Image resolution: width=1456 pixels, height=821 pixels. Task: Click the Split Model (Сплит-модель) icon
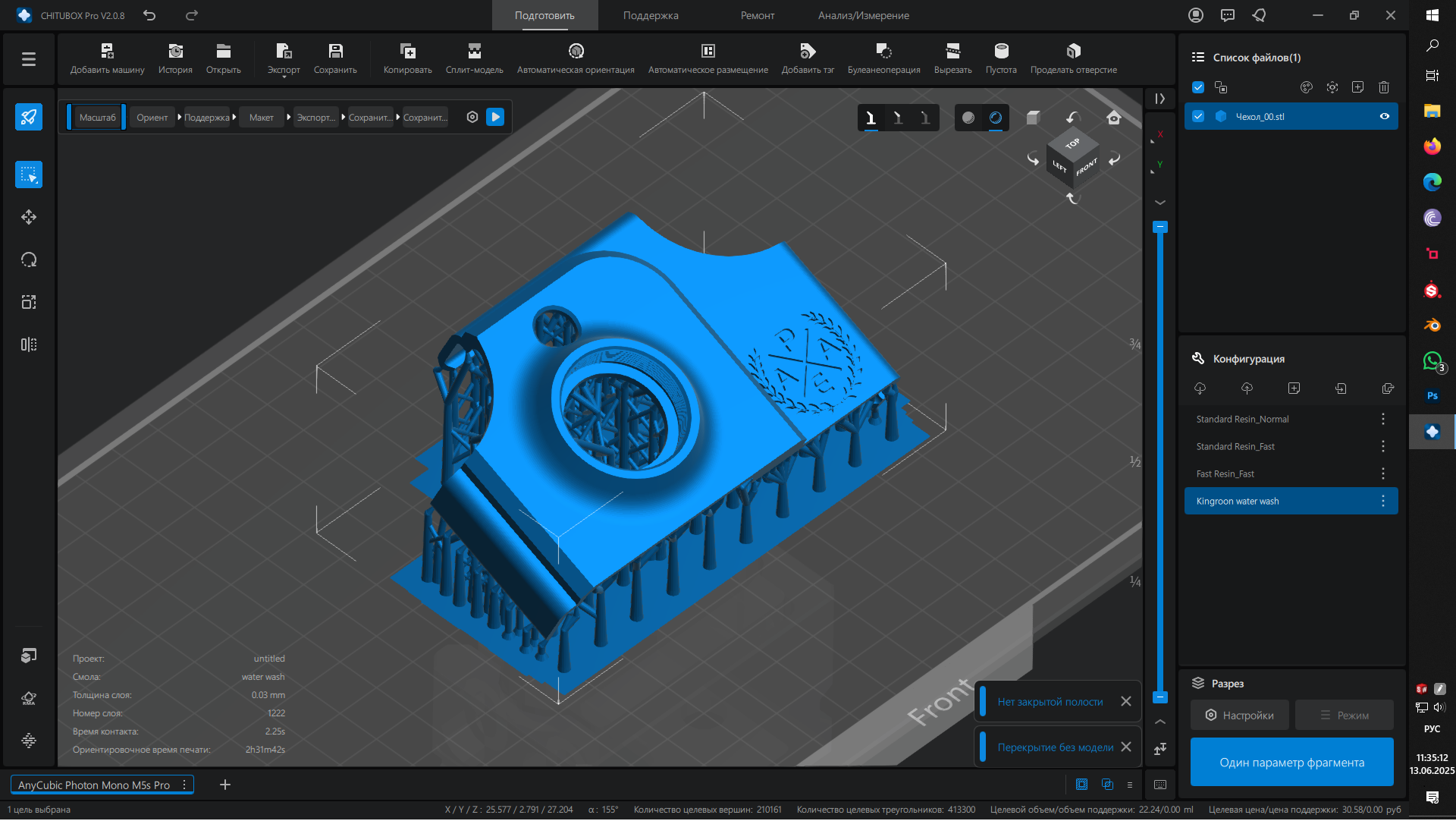point(474,52)
